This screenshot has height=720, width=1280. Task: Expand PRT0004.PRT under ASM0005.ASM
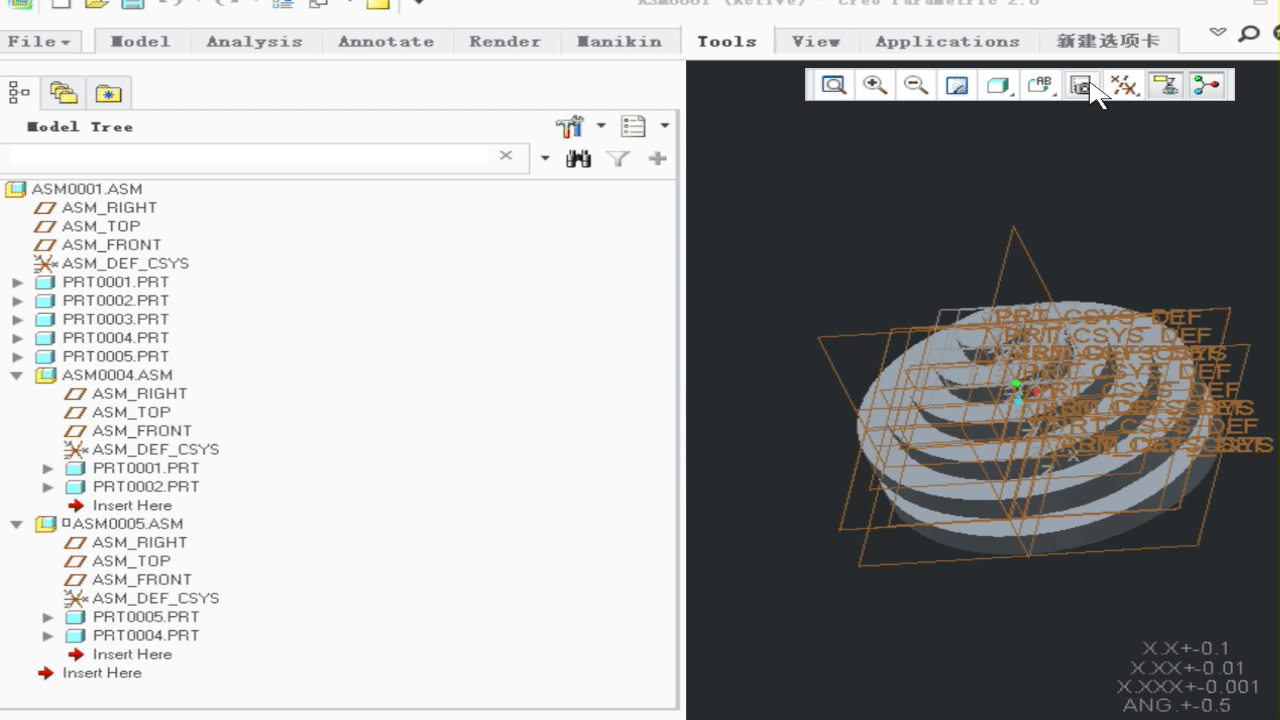tap(48, 636)
